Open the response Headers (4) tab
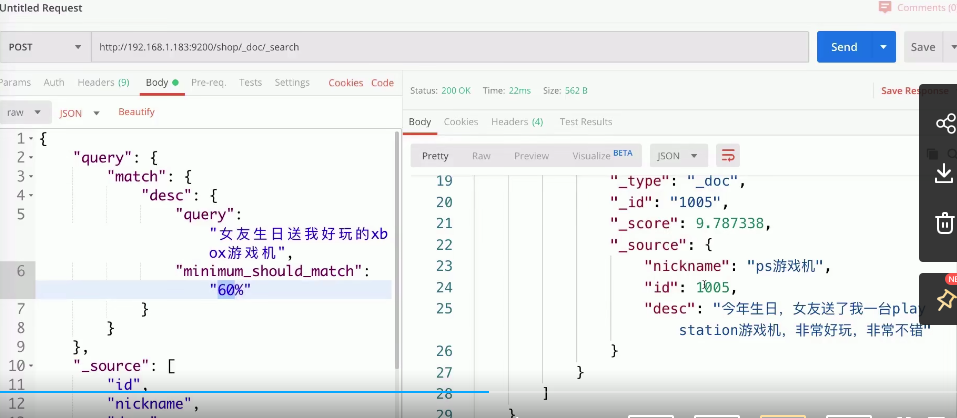 pyautogui.click(x=517, y=121)
